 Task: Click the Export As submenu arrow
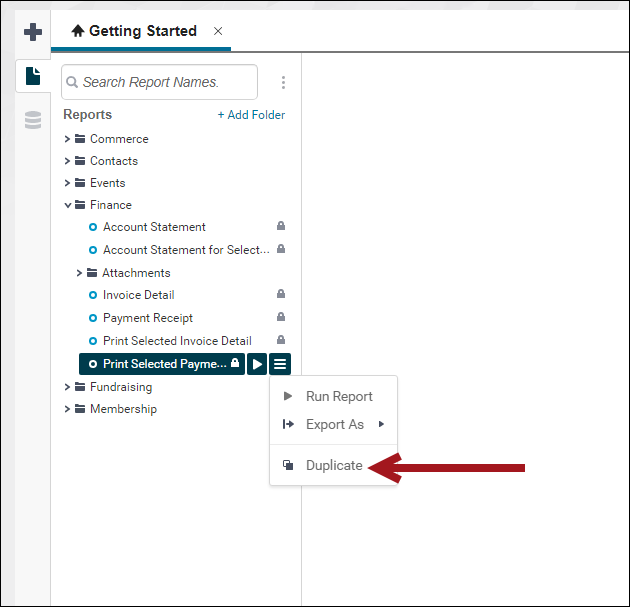[x=381, y=424]
